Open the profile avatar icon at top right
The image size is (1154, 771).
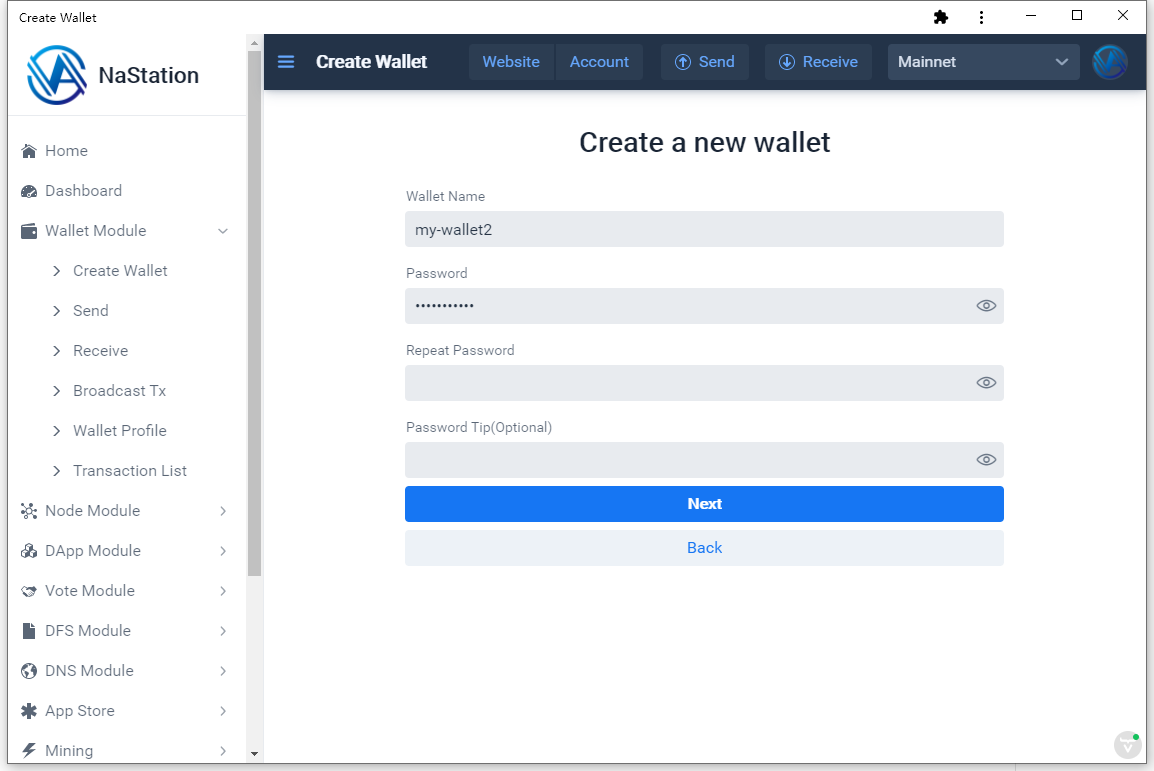tap(1109, 62)
